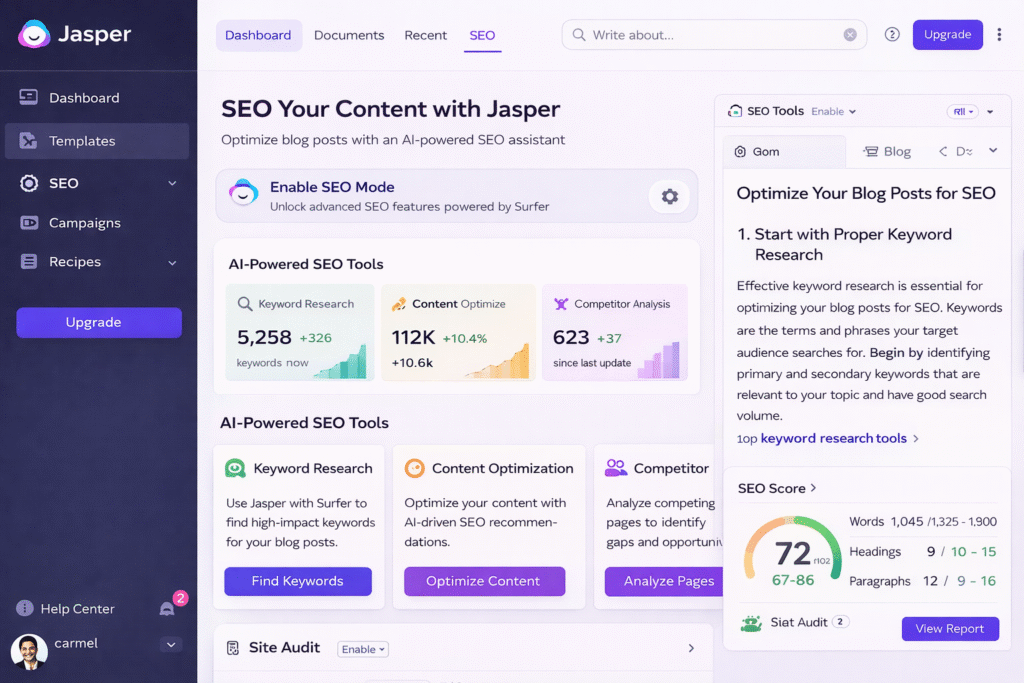
Task: Click the Templates sidebar icon
Action: (x=28, y=141)
